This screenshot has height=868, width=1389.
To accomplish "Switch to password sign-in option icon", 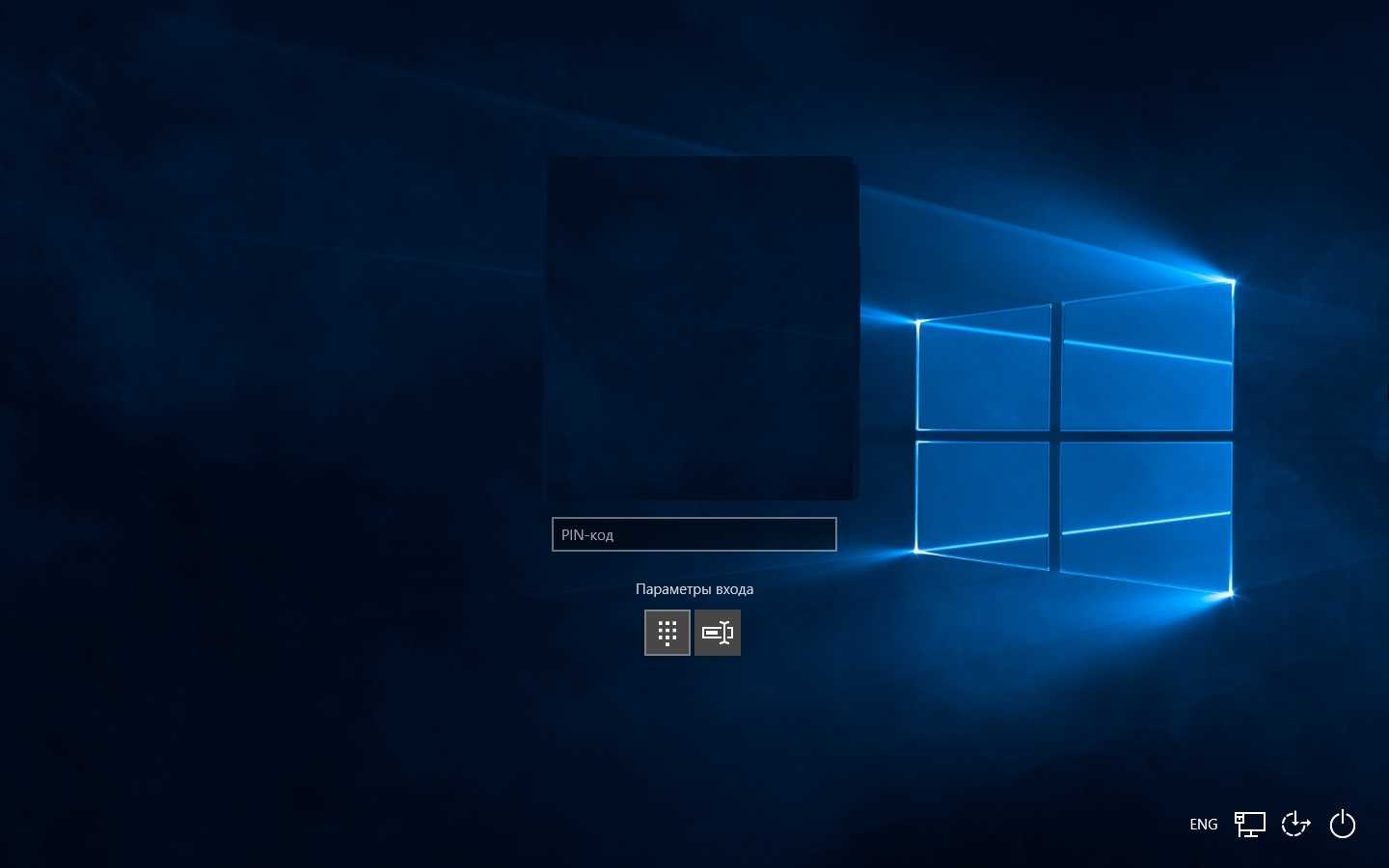I will tap(718, 633).
